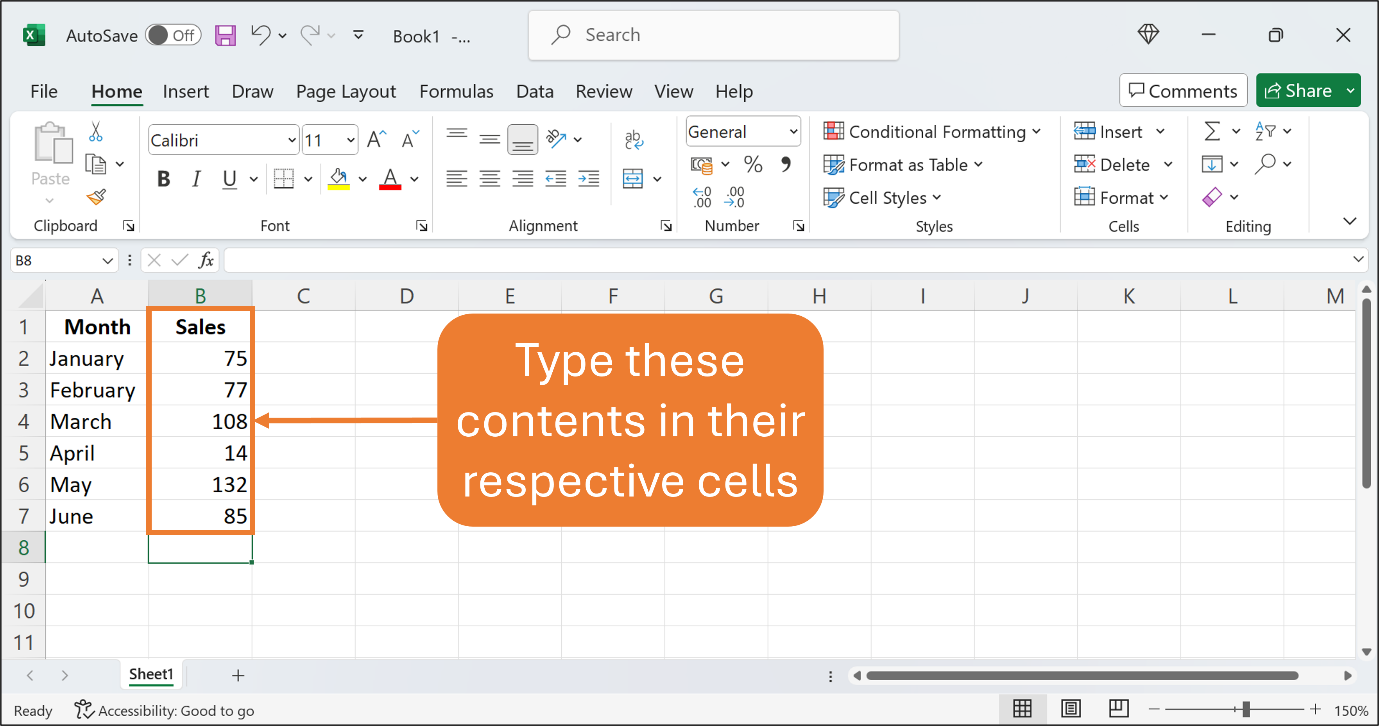Screen dimensions: 1379x726
Task: Click the Decrease Indent icon
Action: (557, 179)
